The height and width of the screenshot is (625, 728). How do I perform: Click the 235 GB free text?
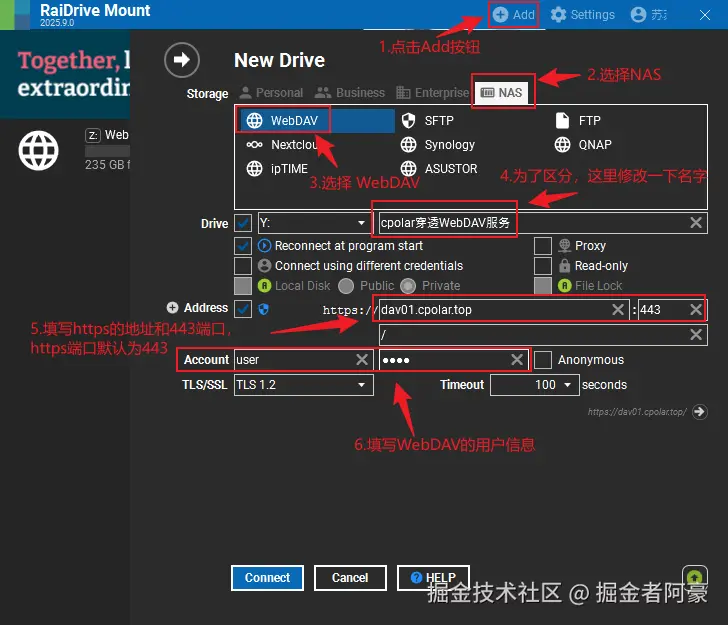coord(107,165)
